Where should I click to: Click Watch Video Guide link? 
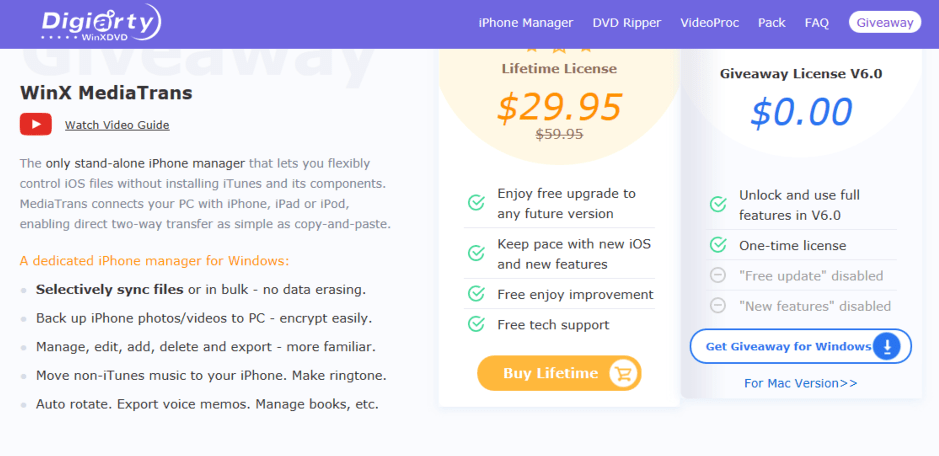point(117,125)
